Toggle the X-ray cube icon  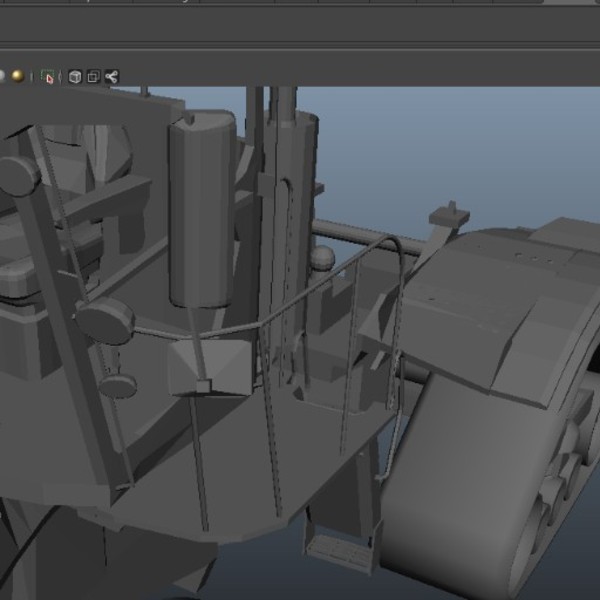coord(75,77)
